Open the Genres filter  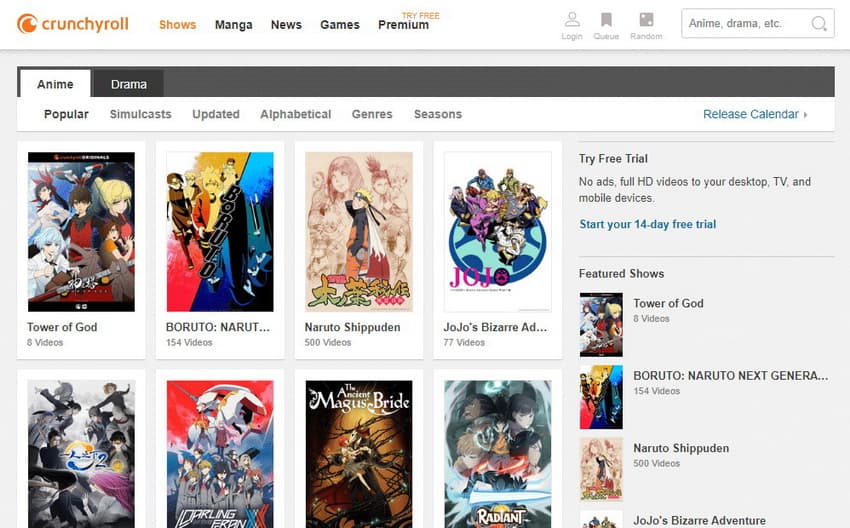tap(372, 114)
